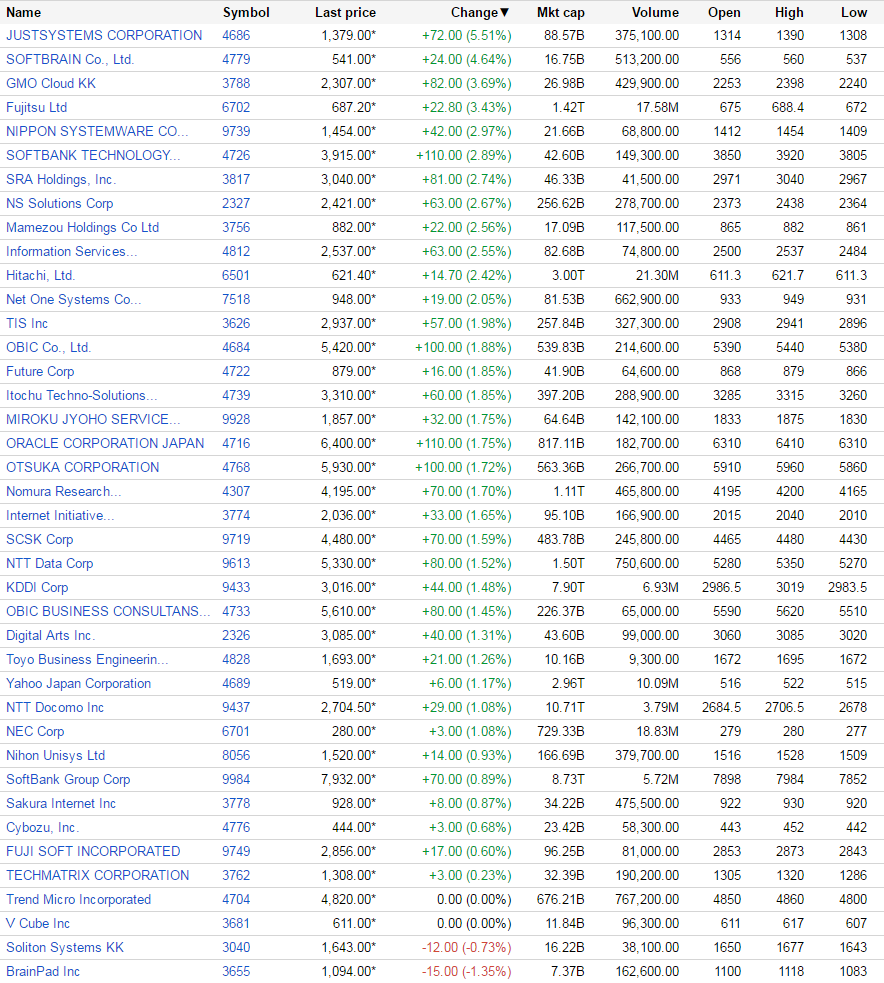Open ticker symbol 9984 link
Image resolution: width=884 pixels, height=983 pixels.
(236, 779)
